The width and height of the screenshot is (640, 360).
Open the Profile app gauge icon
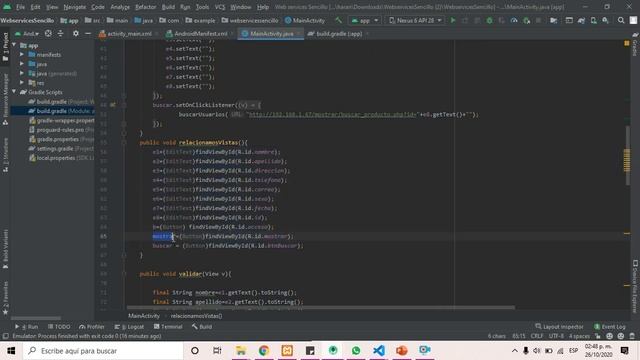pyautogui.click(x=514, y=20)
